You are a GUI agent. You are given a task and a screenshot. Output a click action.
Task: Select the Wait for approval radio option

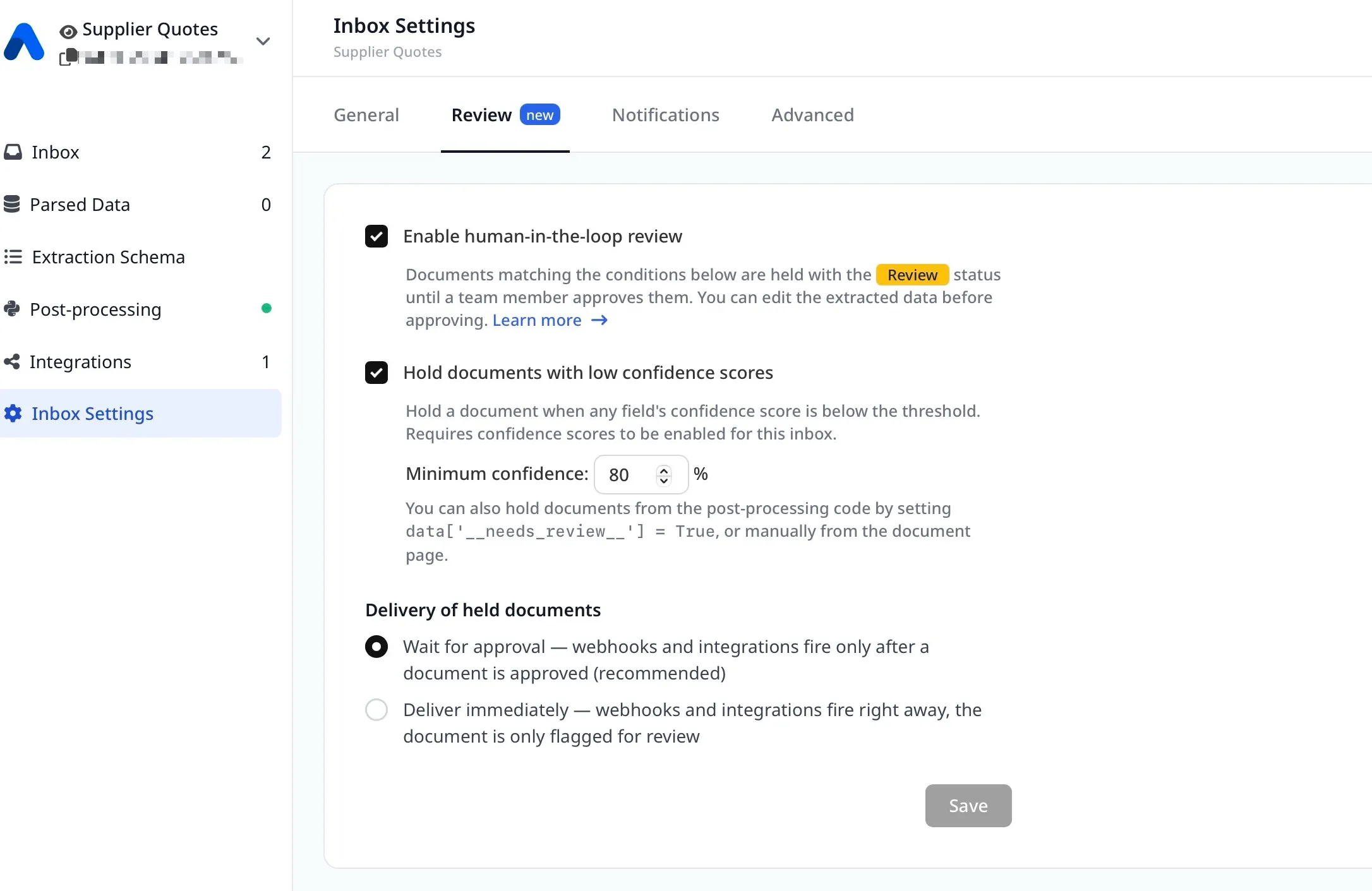click(376, 647)
